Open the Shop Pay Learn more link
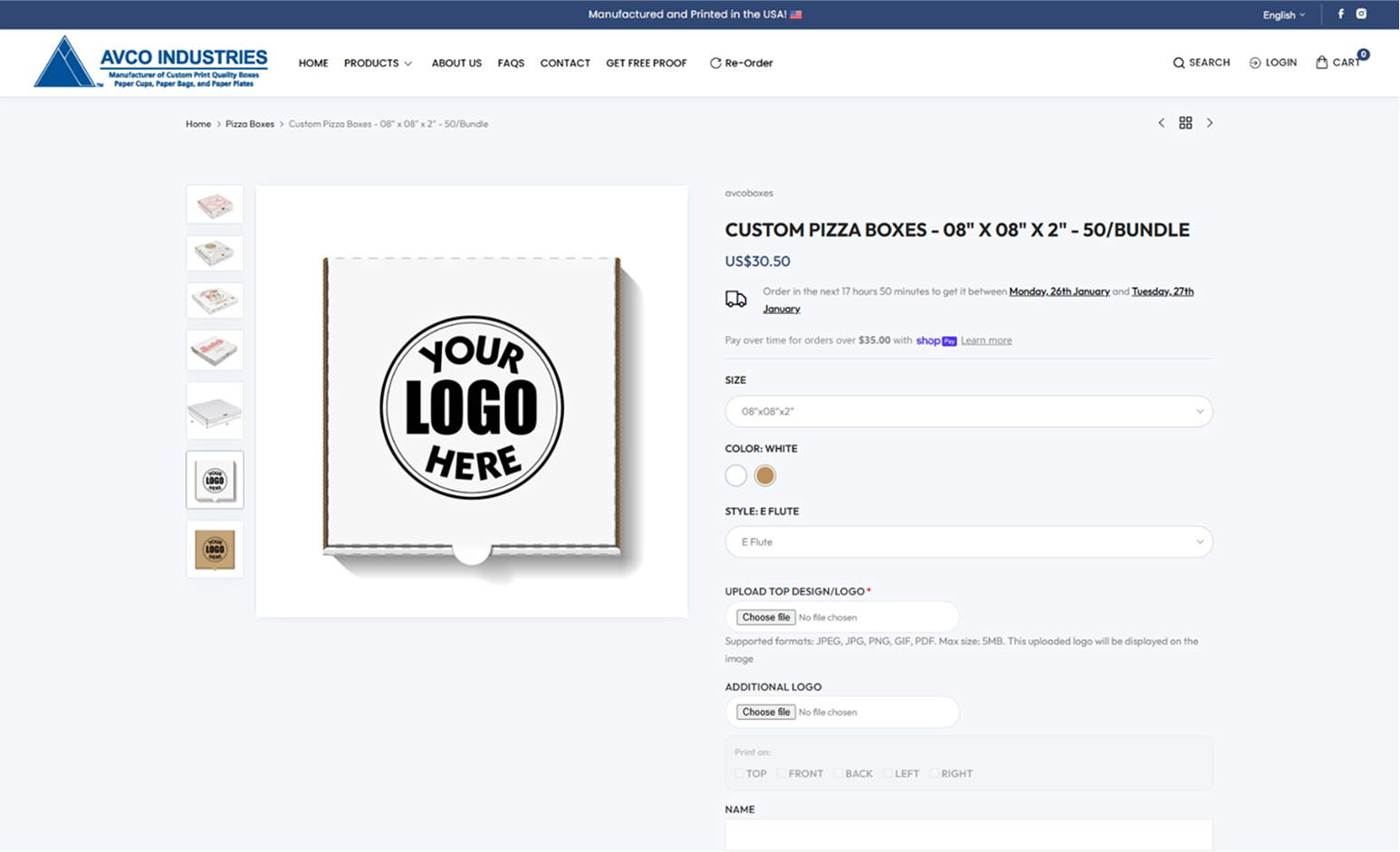 (985, 340)
